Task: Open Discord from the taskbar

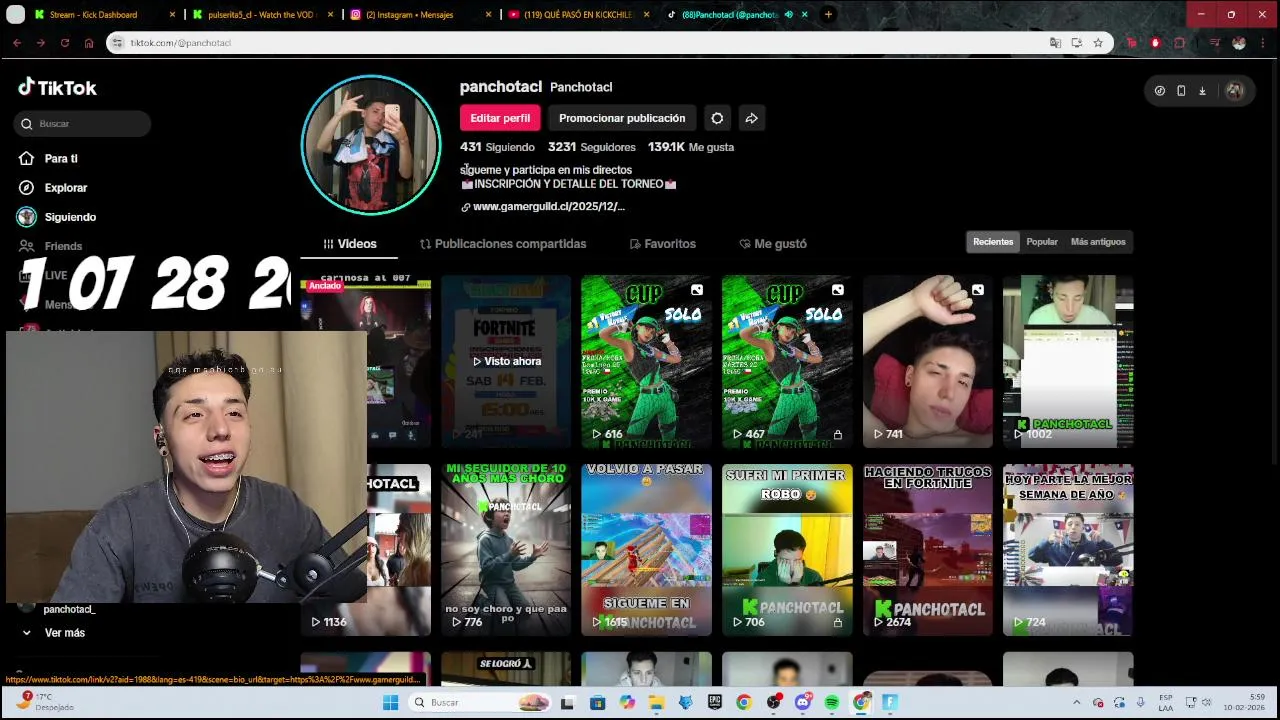Action: coord(802,703)
